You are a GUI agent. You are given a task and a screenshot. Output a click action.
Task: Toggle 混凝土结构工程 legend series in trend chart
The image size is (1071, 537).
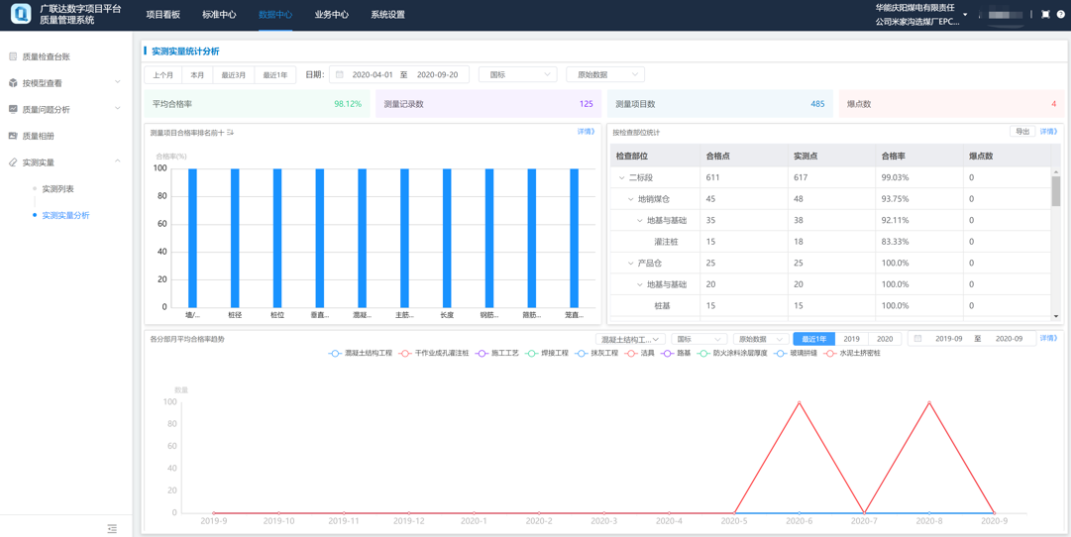click(x=358, y=353)
